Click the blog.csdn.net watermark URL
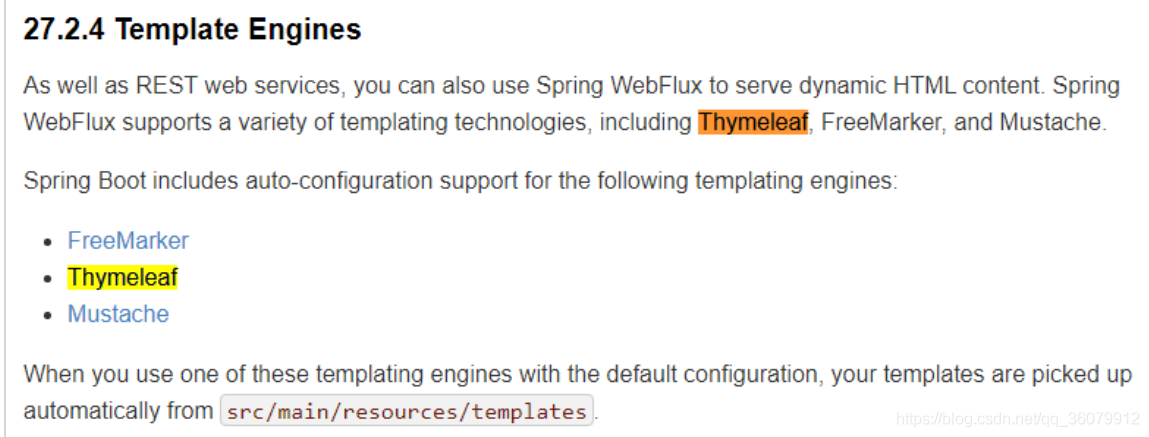 pyautogui.click(x=1019, y=419)
